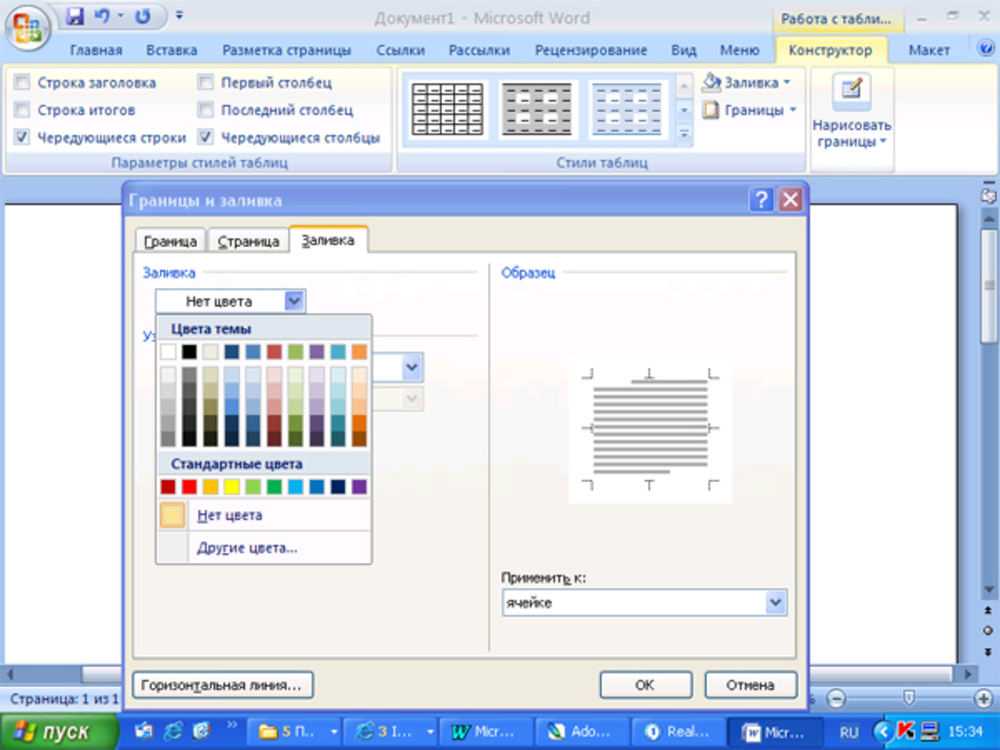1000x750 pixels.
Task: Expand the Нарисовать границы group arrow
Action: coord(883,142)
